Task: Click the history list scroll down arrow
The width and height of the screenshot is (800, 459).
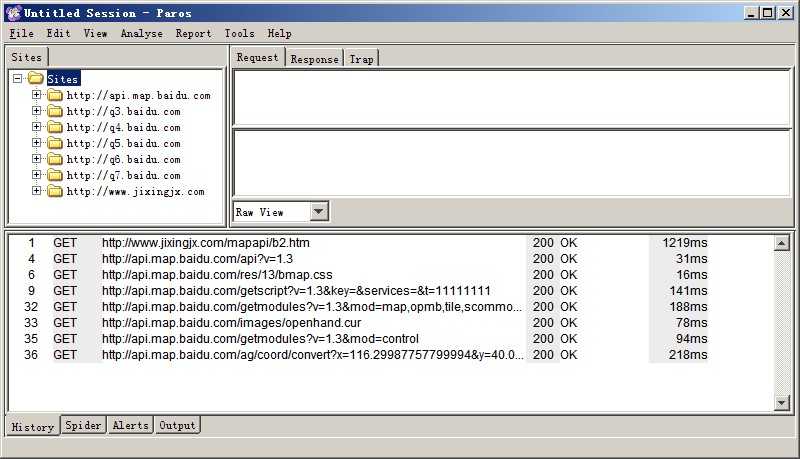Action: point(782,403)
